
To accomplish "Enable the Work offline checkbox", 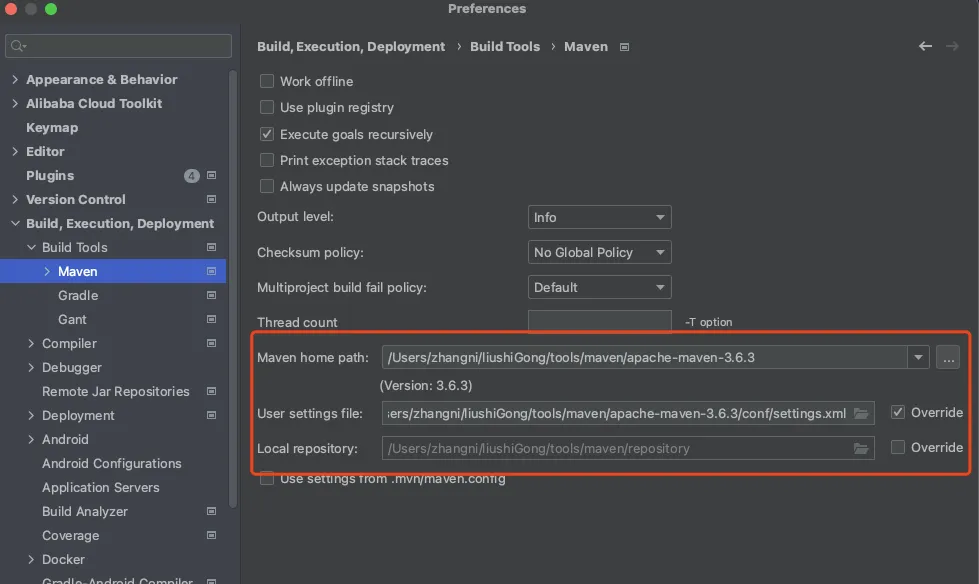I will [x=267, y=81].
